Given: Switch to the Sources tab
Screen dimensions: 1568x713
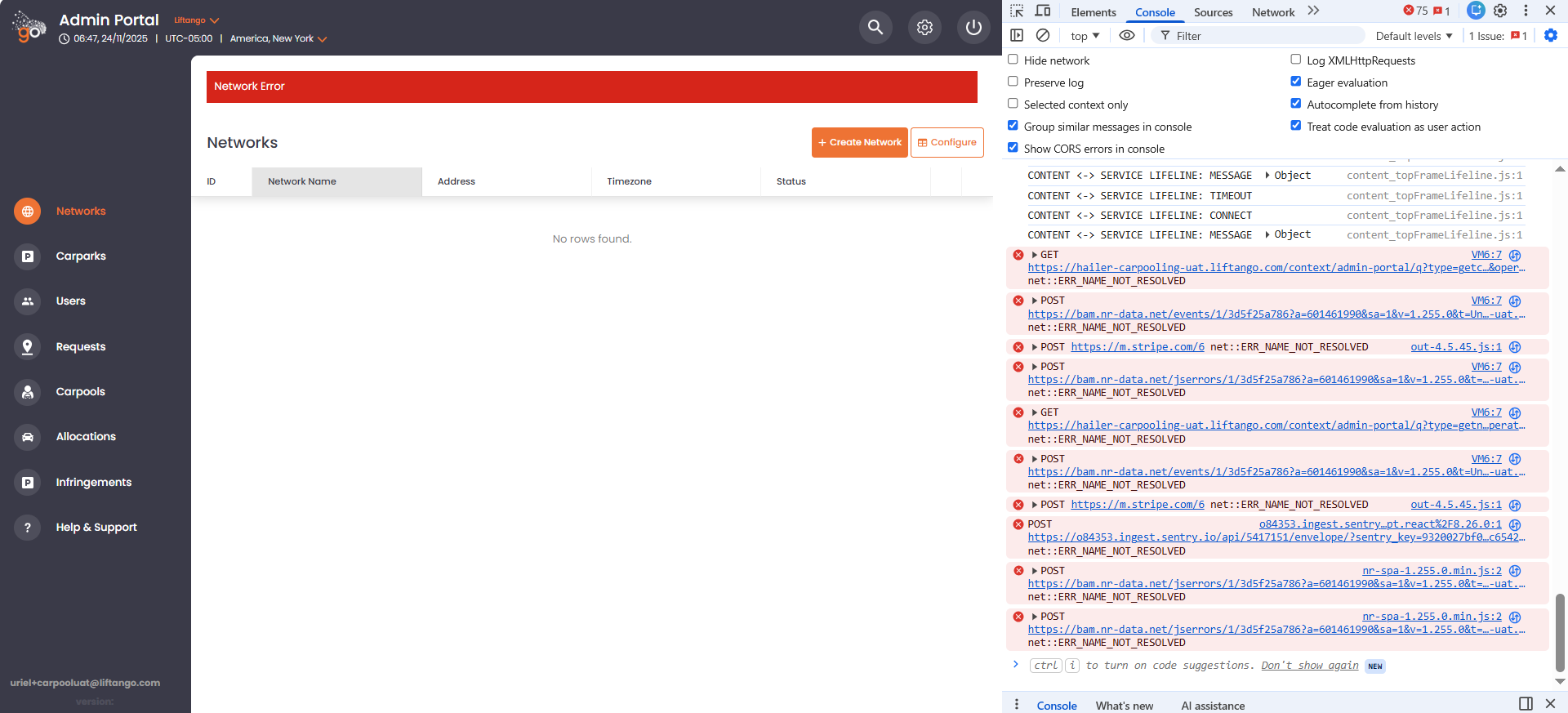Looking at the screenshot, I should point(1214,12).
